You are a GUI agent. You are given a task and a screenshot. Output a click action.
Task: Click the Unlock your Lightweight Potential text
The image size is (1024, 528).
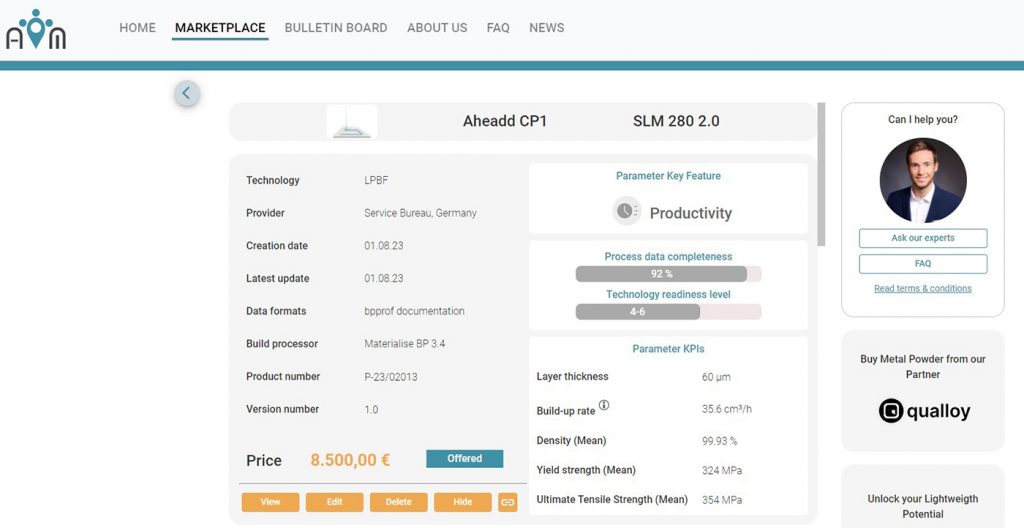coord(923,506)
